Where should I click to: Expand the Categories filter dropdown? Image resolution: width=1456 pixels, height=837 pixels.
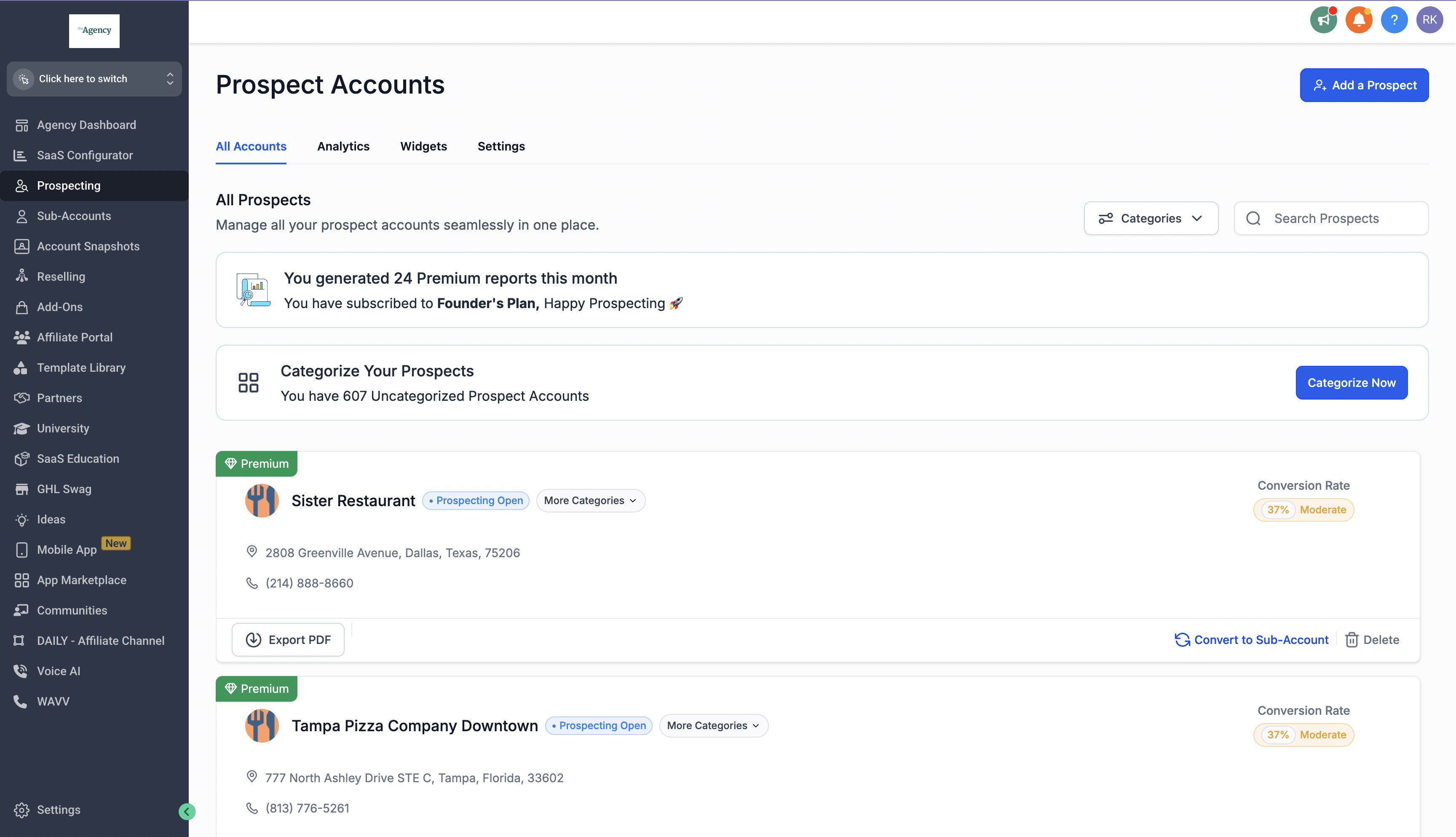click(1150, 218)
